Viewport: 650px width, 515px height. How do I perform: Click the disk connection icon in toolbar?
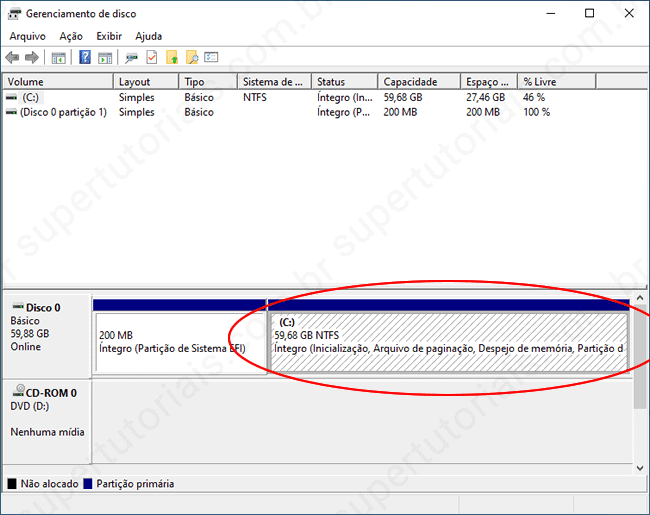click(132, 57)
